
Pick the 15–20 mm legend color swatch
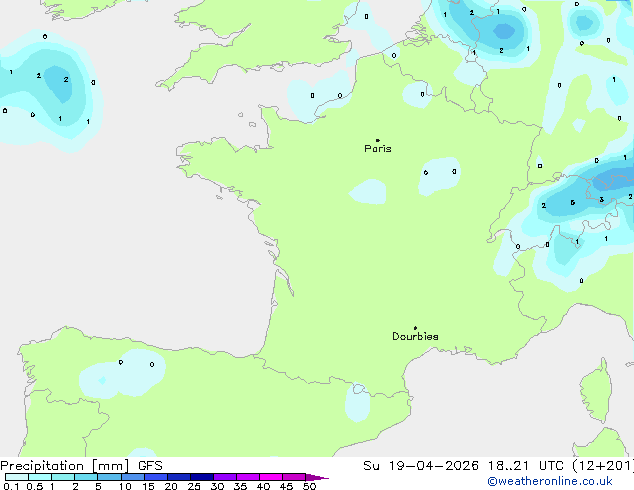(156, 477)
